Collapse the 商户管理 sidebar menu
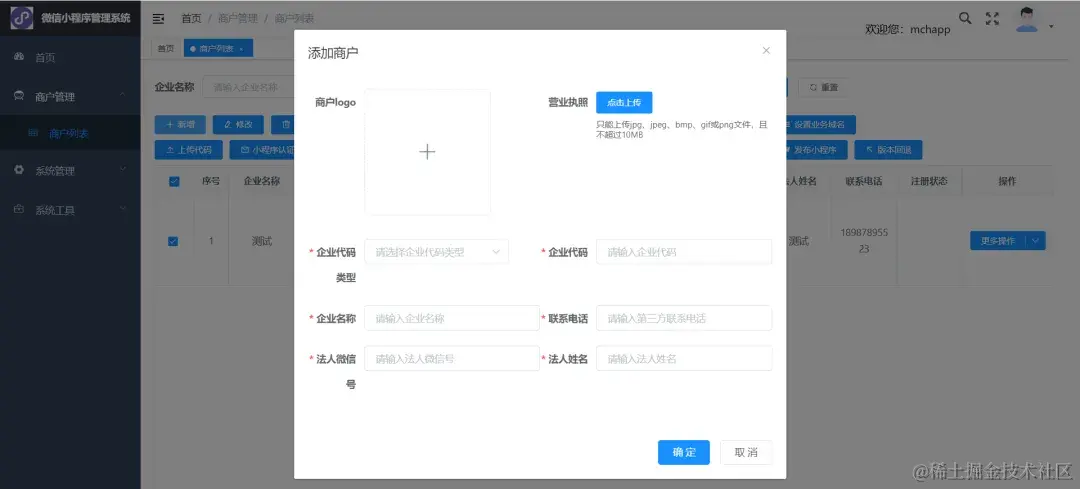The image size is (1080, 489). coord(70,97)
